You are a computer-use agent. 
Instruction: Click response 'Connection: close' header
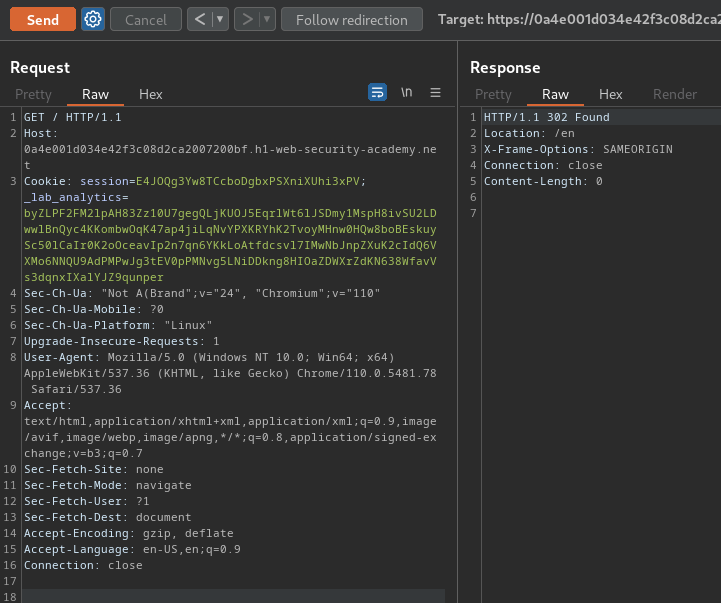pyautogui.click(x=543, y=165)
